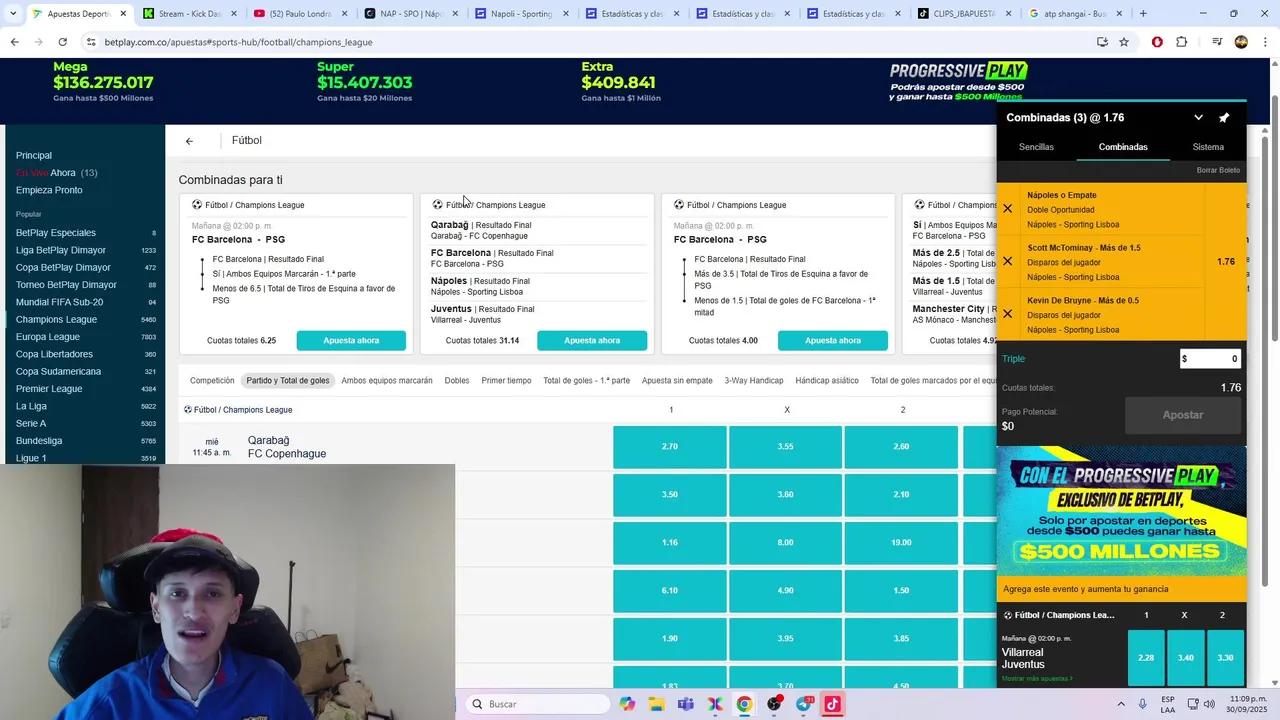Select Juventus odds 3.30 in slip suggestion
Viewport: 1280px width, 720px height.
pos(1225,658)
